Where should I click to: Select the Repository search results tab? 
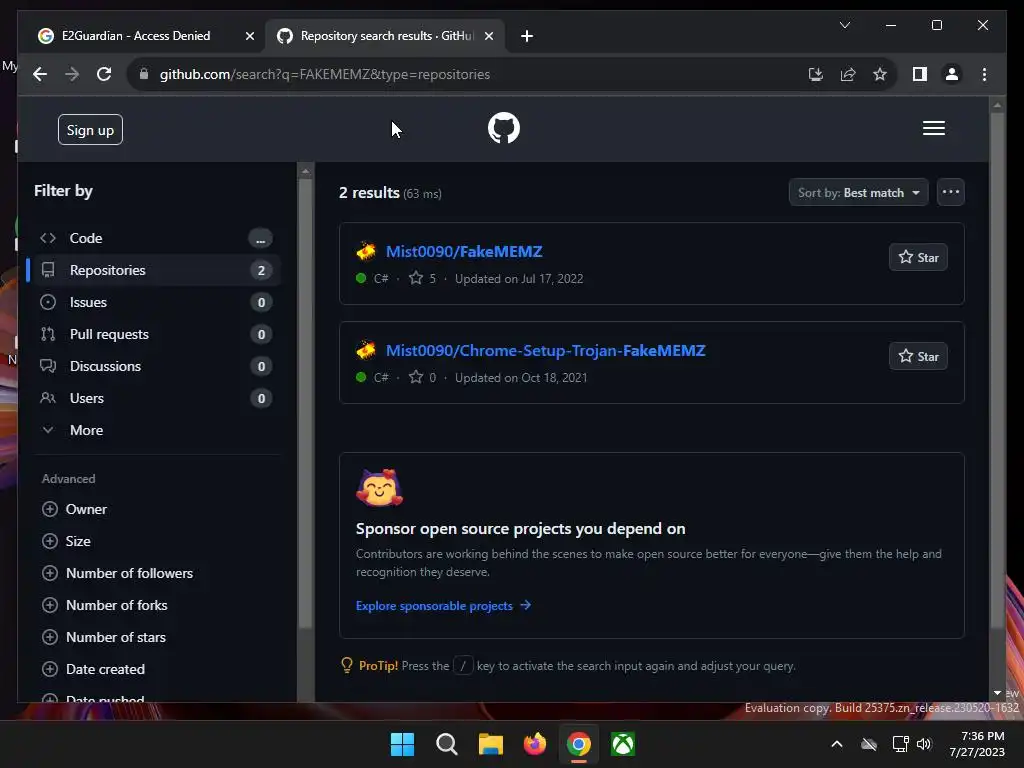click(387, 36)
